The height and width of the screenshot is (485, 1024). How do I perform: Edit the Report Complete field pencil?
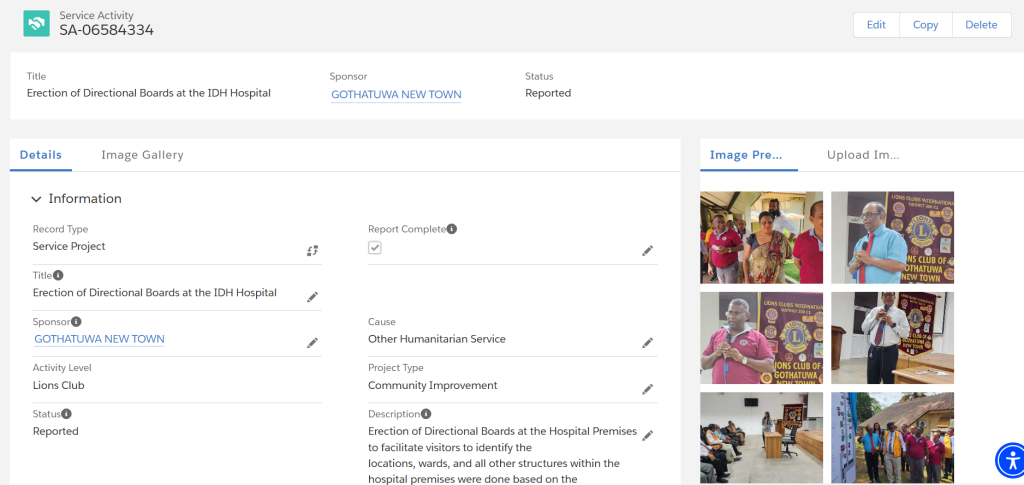tap(647, 251)
